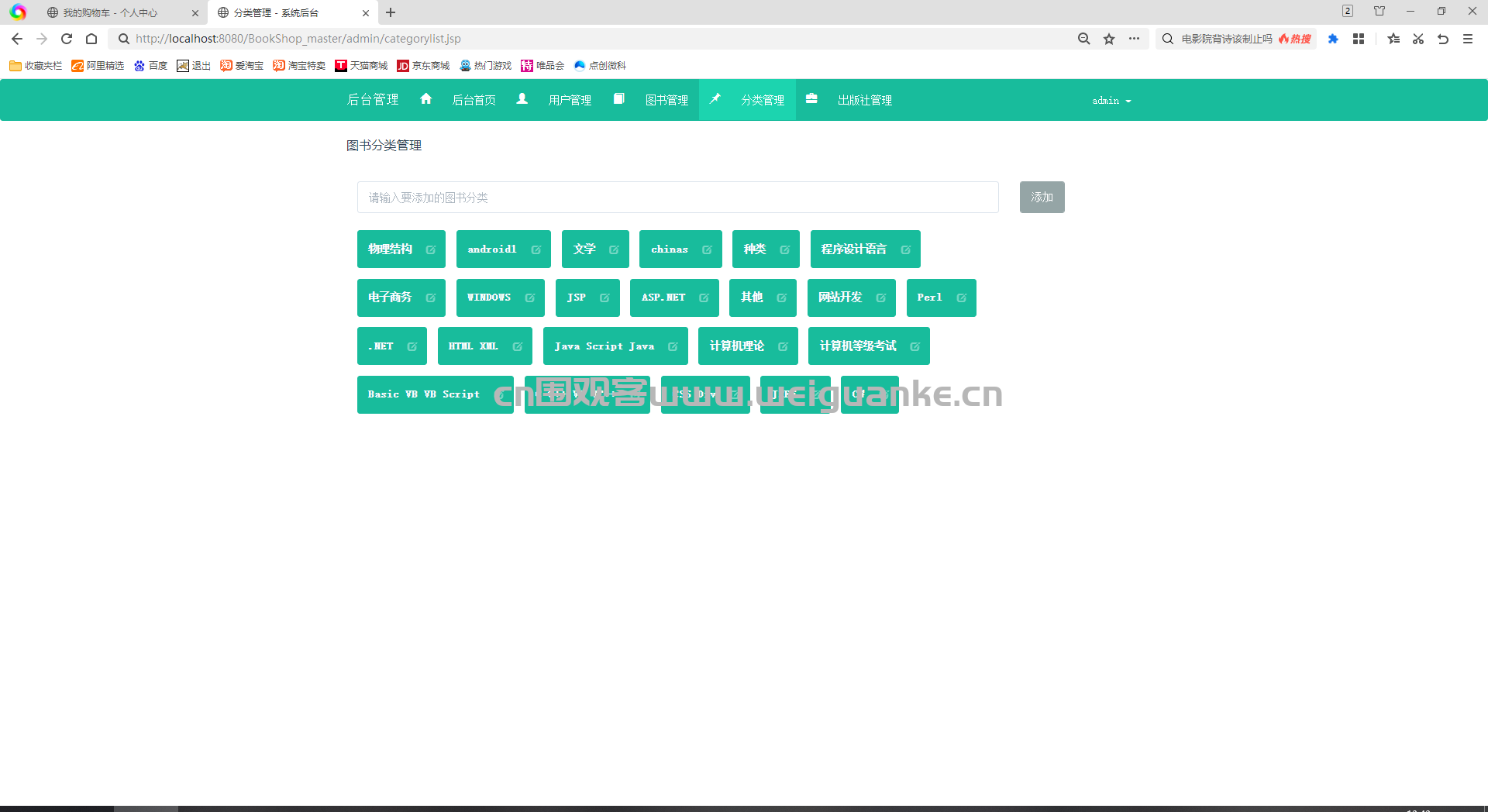The height and width of the screenshot is (812, 1488).
Task: Click the edit icon on 文学 category
Action: click(615, 249)
